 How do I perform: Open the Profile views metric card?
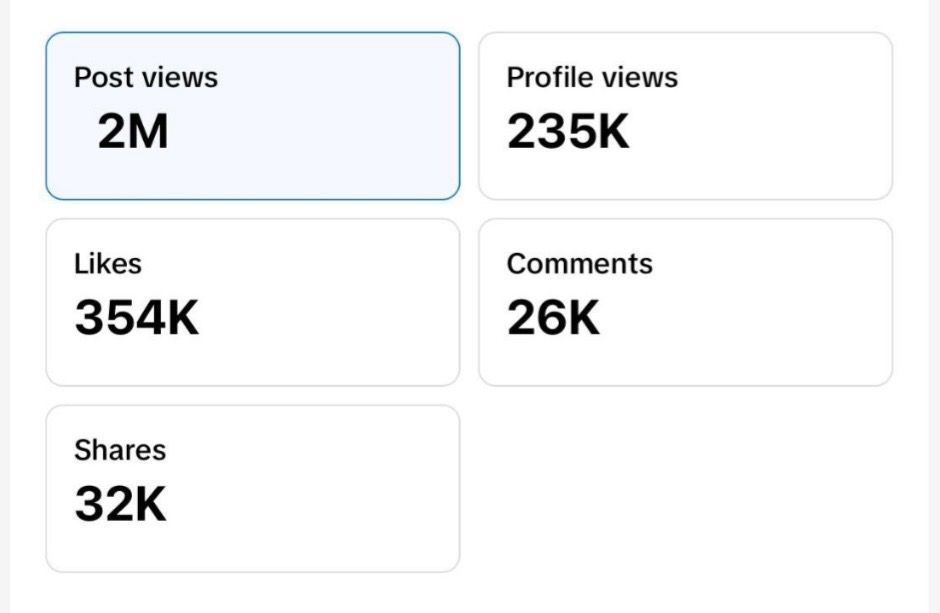coord(685,116)
